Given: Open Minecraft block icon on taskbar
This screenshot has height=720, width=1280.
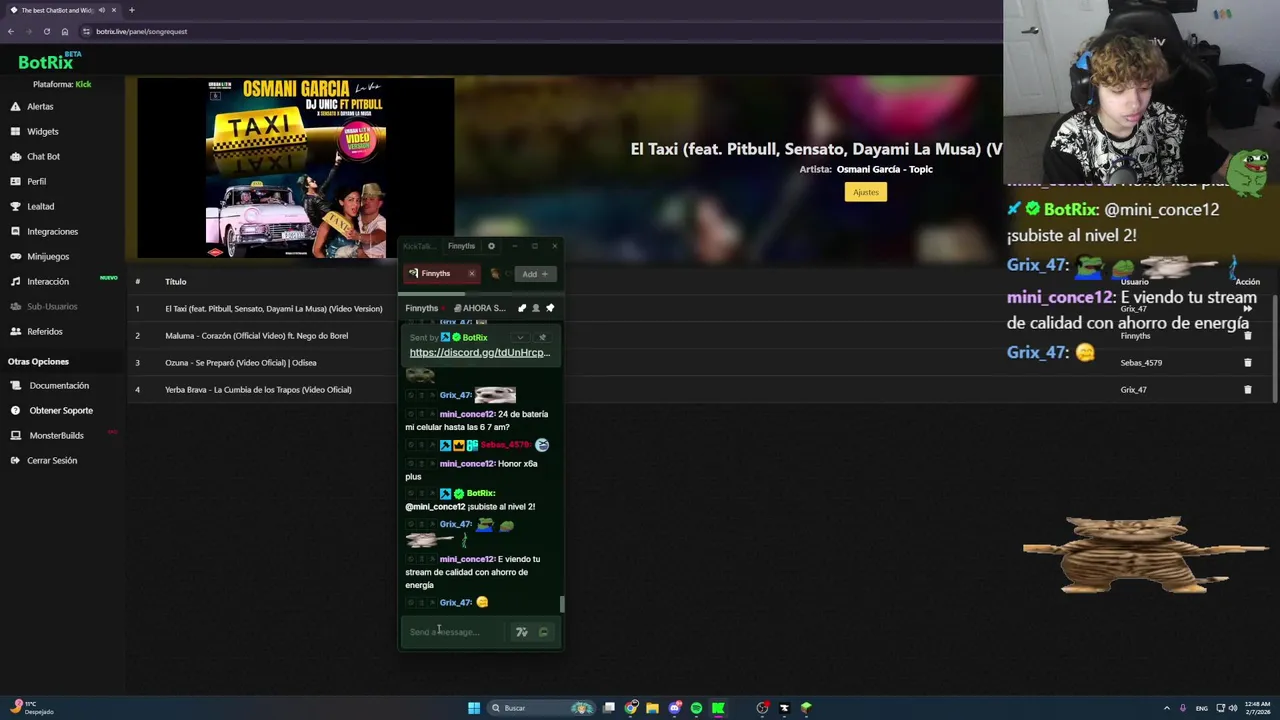Looking at the screenshot, I should click(x=806, y=708).
